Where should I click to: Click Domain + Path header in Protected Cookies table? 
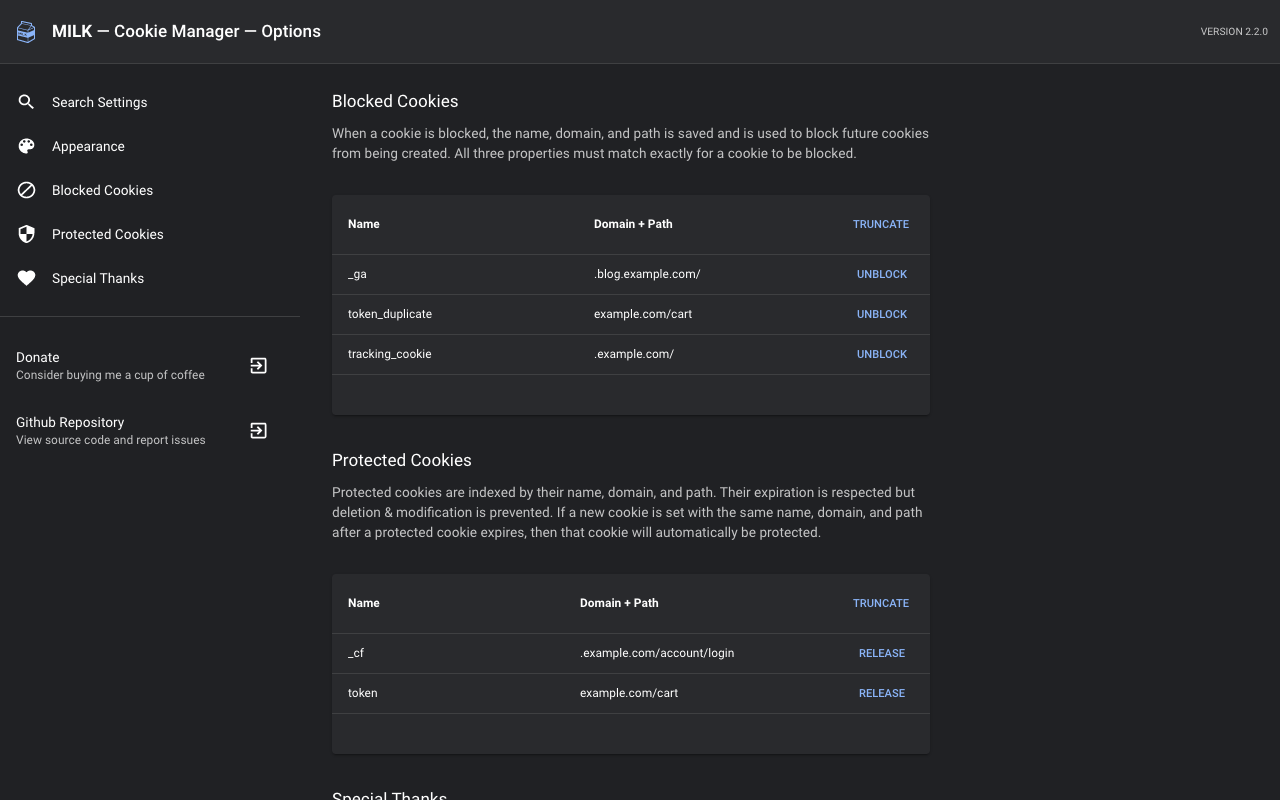(619, 603)
